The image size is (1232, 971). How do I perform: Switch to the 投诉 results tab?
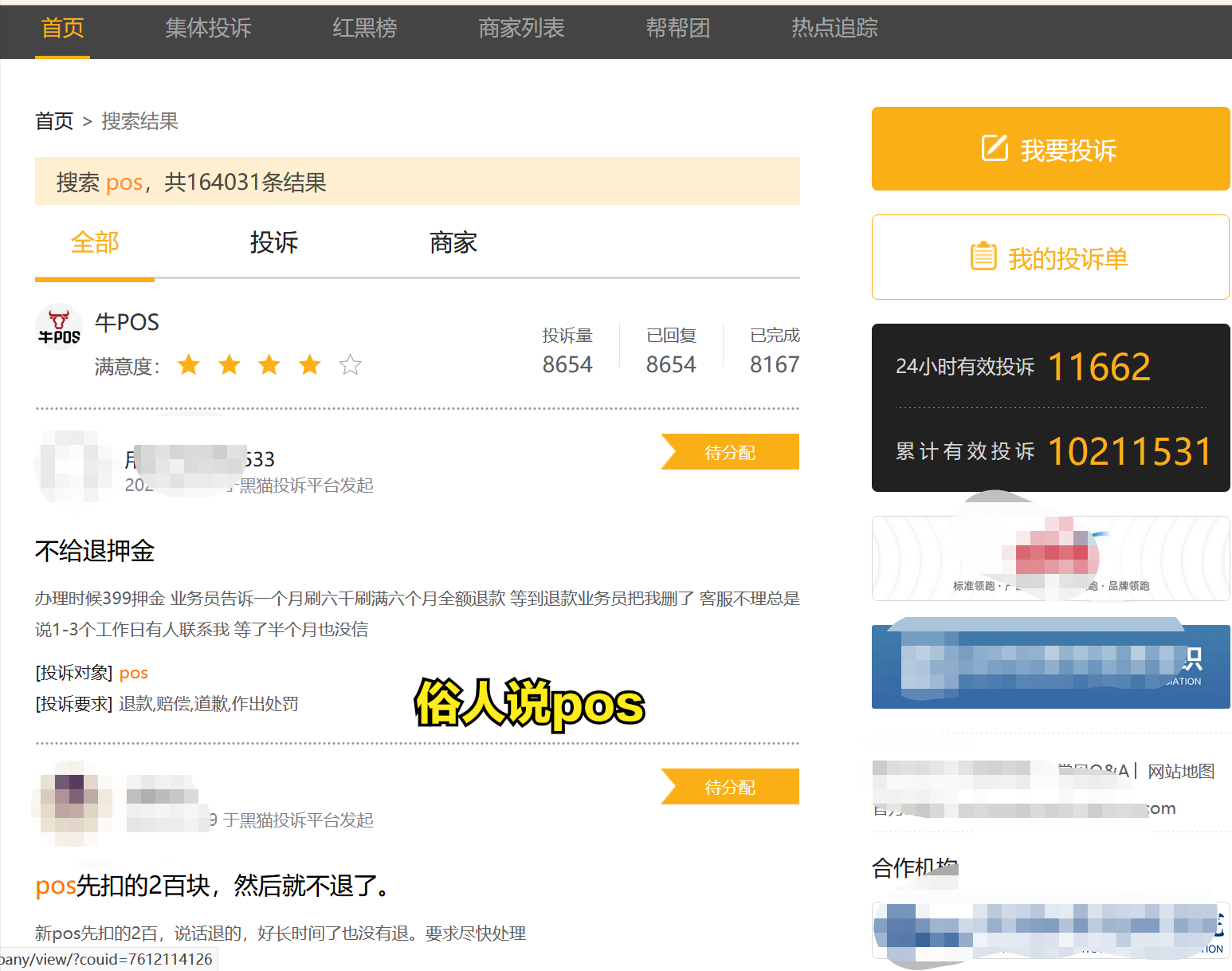point(274,242)
